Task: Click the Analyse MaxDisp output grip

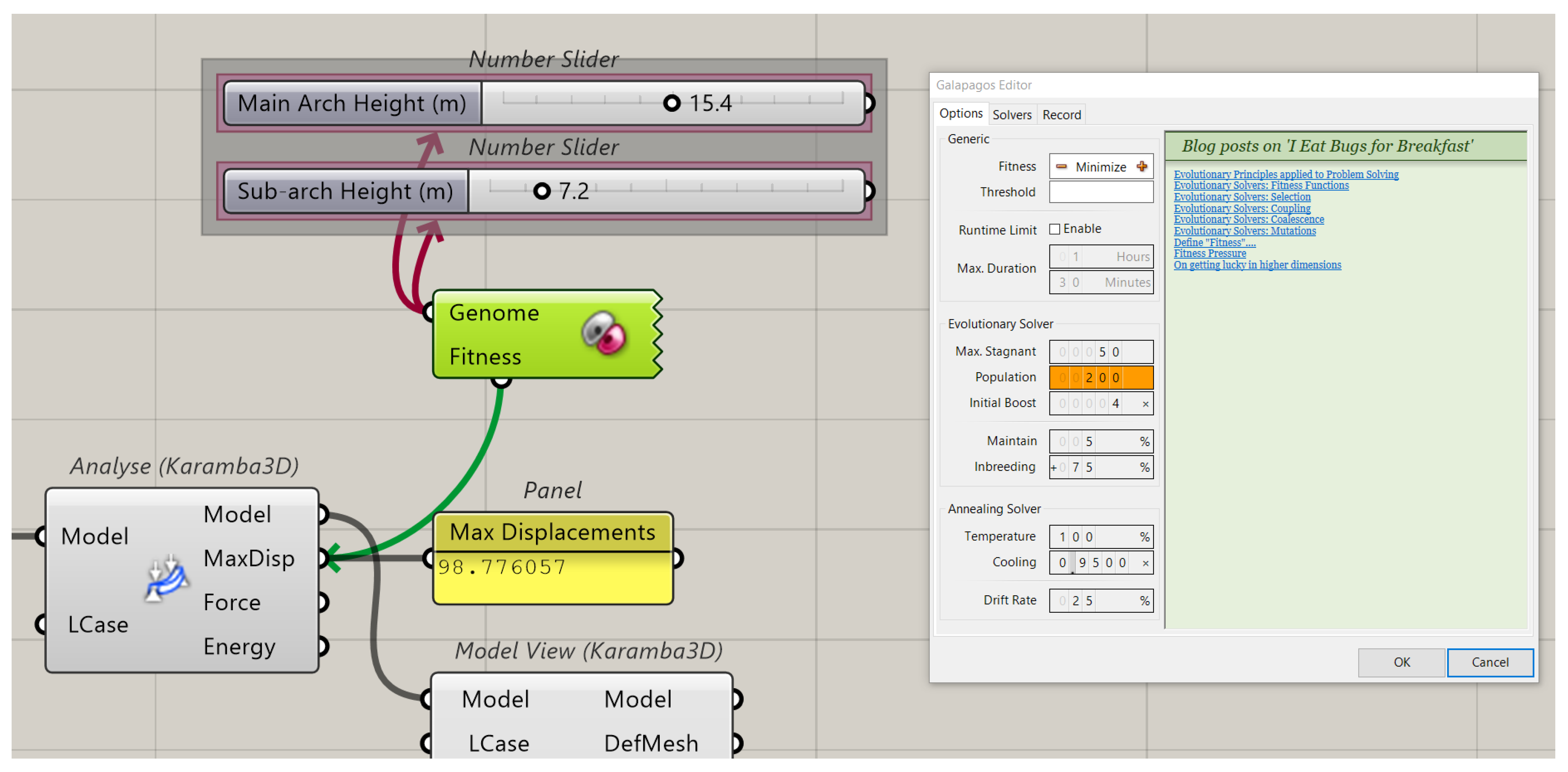Action: (323, 558)
